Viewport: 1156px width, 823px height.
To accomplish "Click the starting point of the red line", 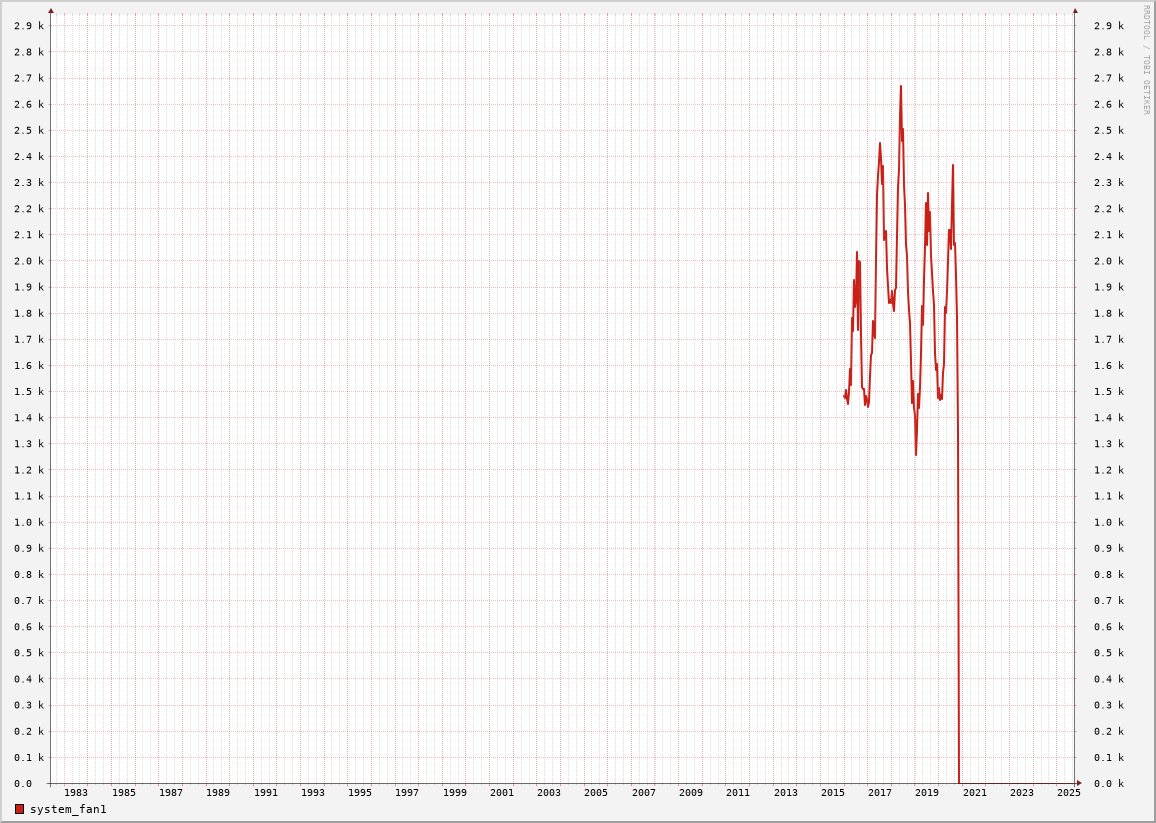I will pyautogui.click(x=845, y=396).
